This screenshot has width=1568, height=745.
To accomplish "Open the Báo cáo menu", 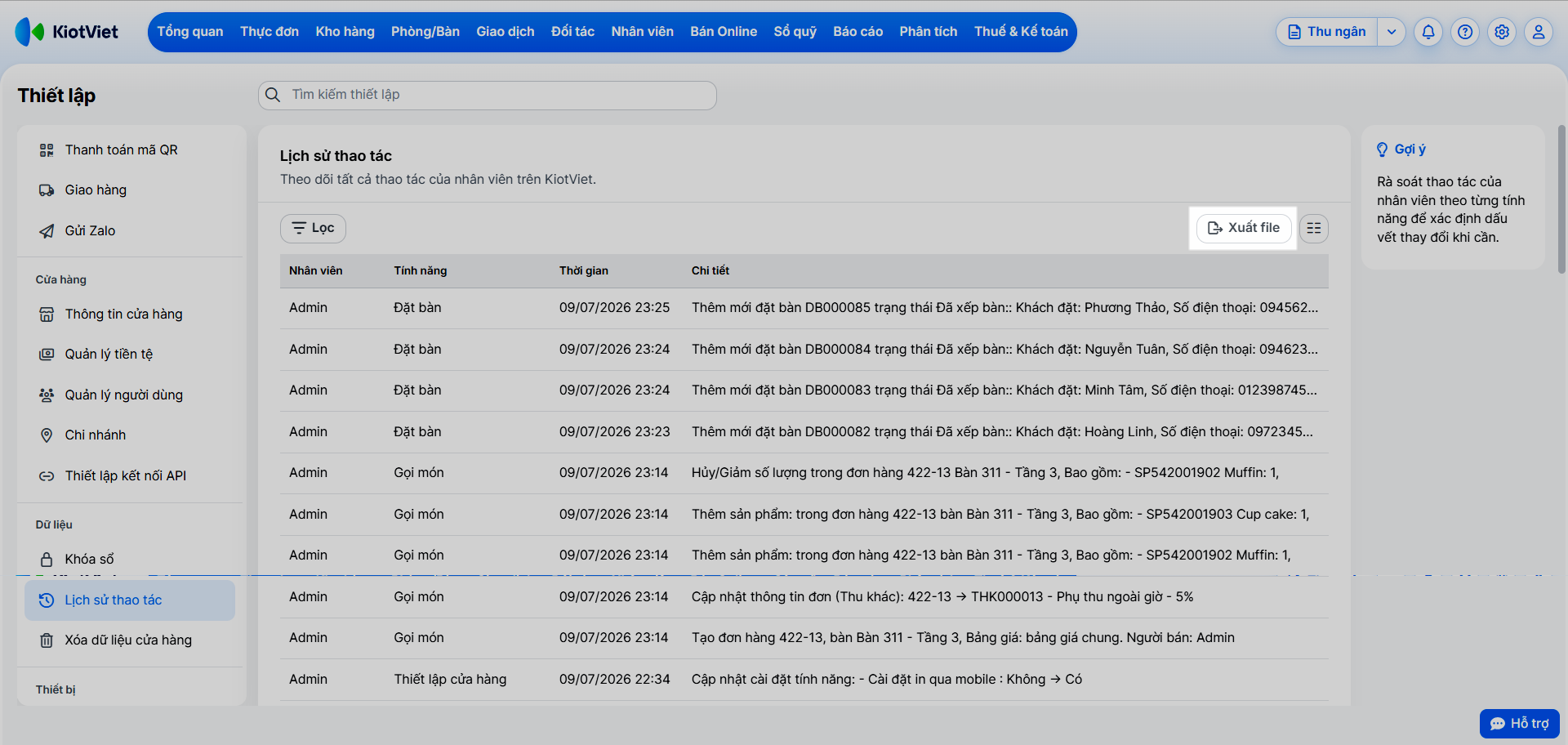I will (858, 32).
